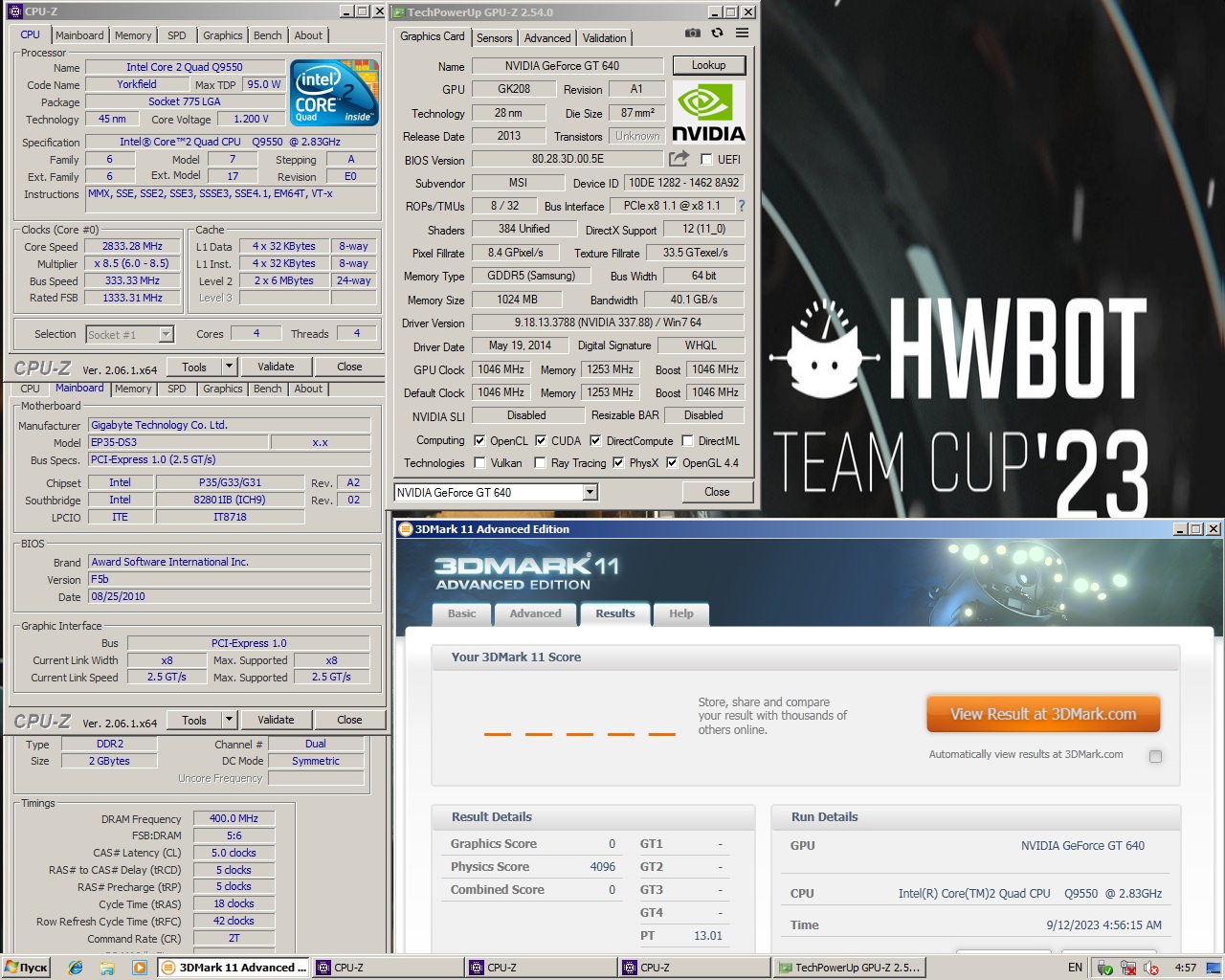Toggle the PhysX checkbox

coord(618,463)
